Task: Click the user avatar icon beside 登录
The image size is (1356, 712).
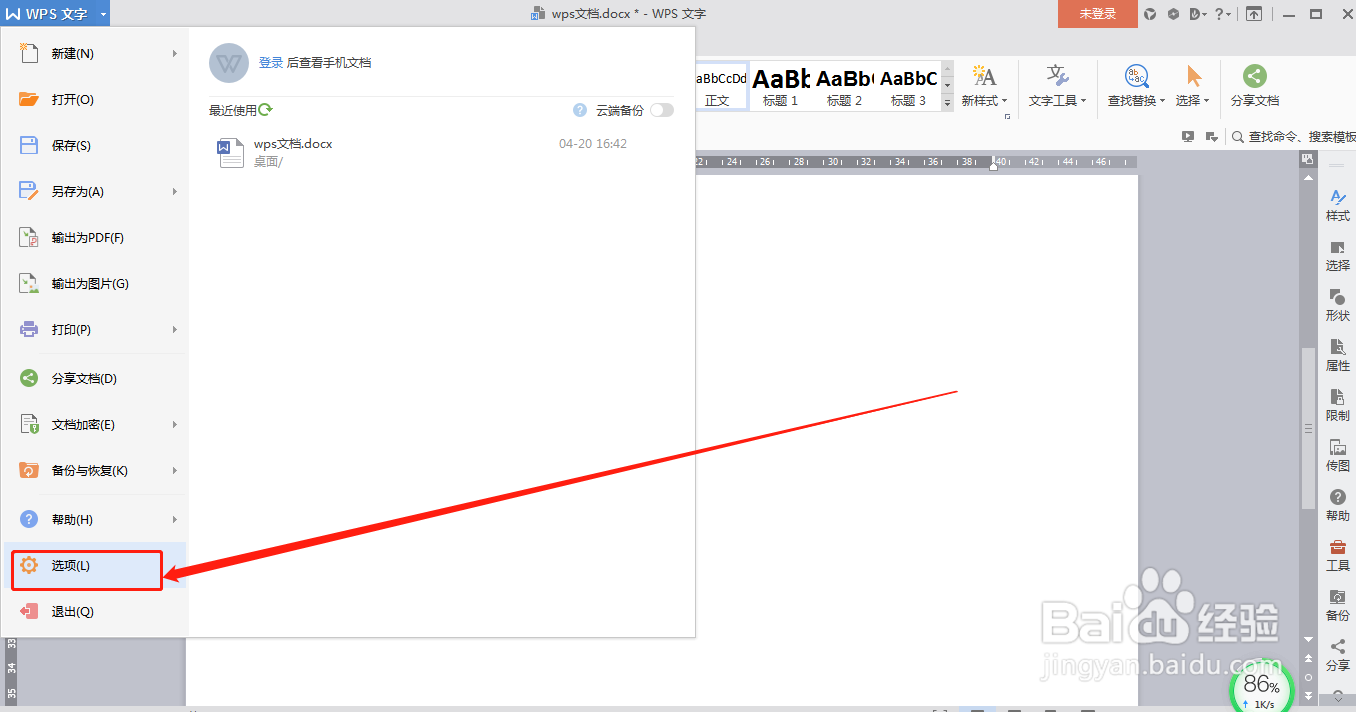Action: pyautogui.click(x=229, y=63)
